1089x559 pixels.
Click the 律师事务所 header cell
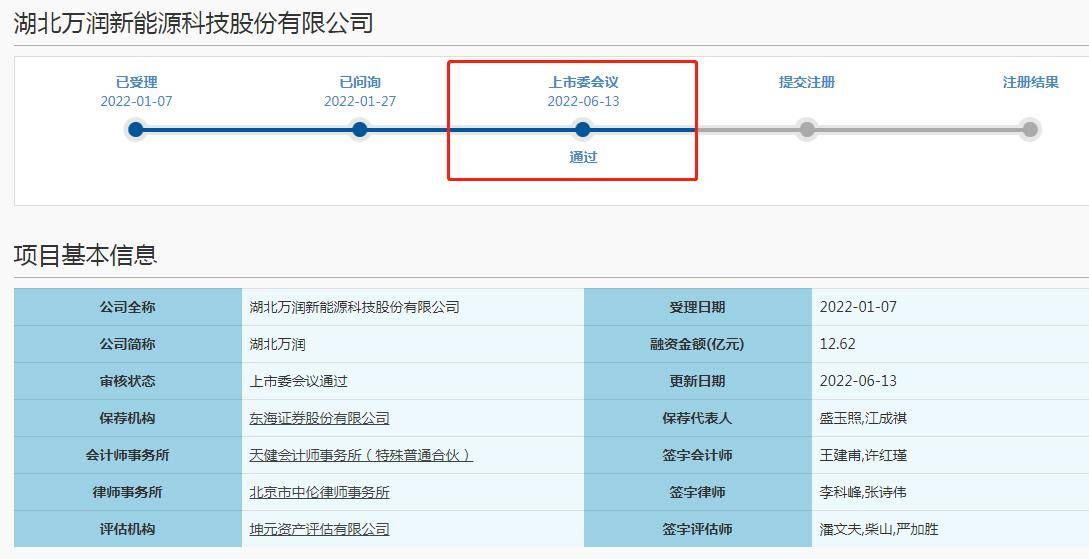point(128,492)
